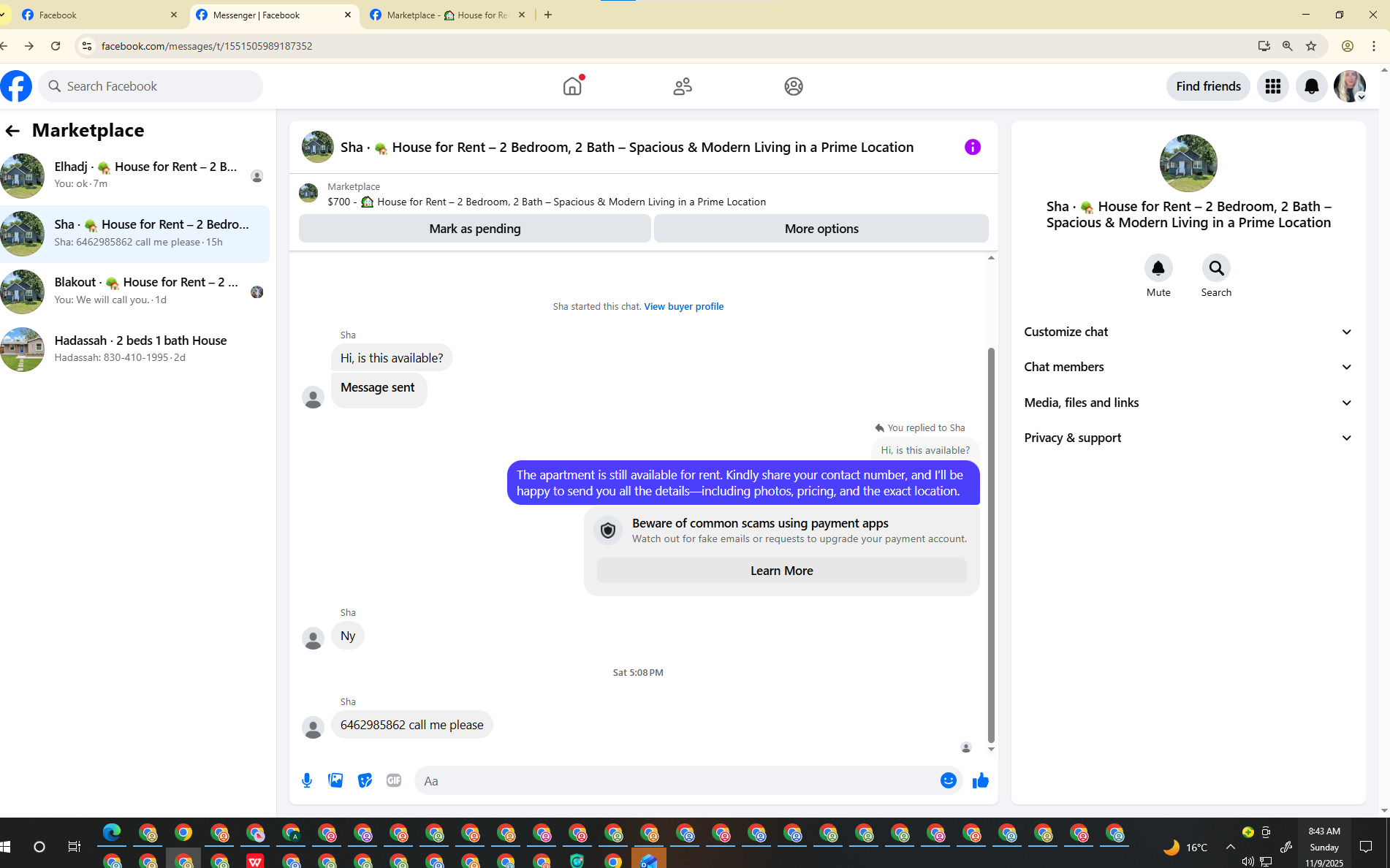This screenshot has height=868, width=1390.
Task: Expand Media, files and links section
Action: pos(1188,403)
